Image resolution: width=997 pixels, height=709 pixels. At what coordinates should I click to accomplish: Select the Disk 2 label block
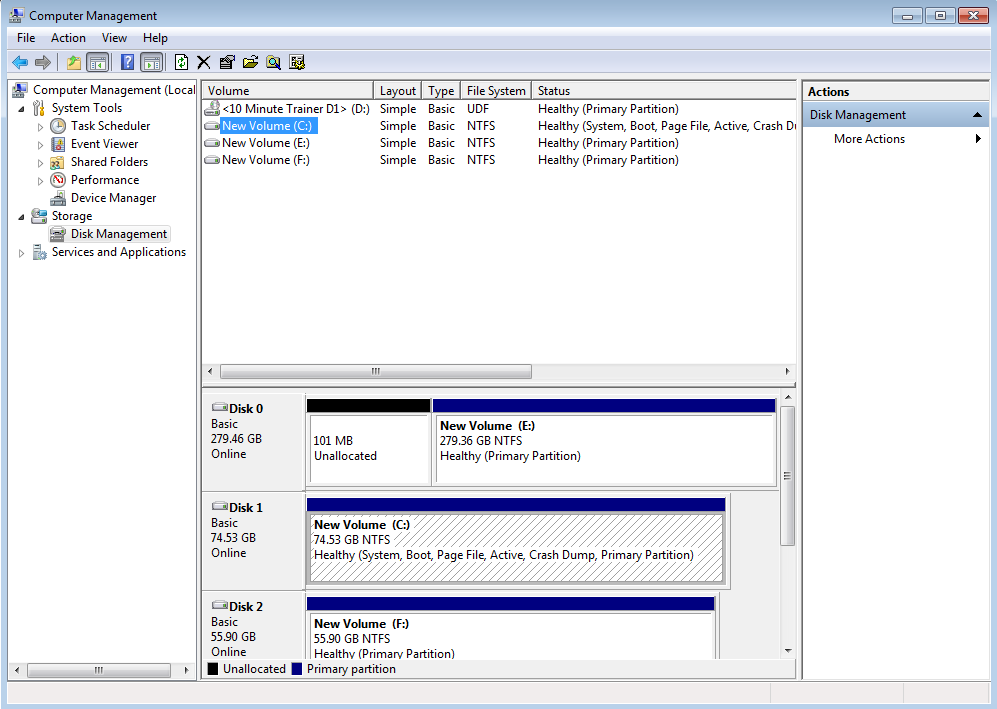point(254,626)
